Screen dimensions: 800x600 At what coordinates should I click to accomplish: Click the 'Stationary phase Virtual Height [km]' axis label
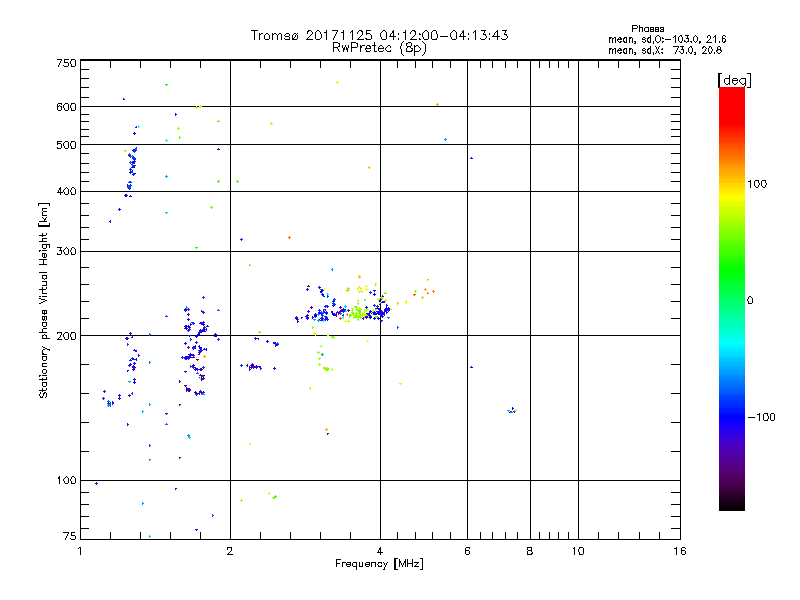[x=44, y=300]
